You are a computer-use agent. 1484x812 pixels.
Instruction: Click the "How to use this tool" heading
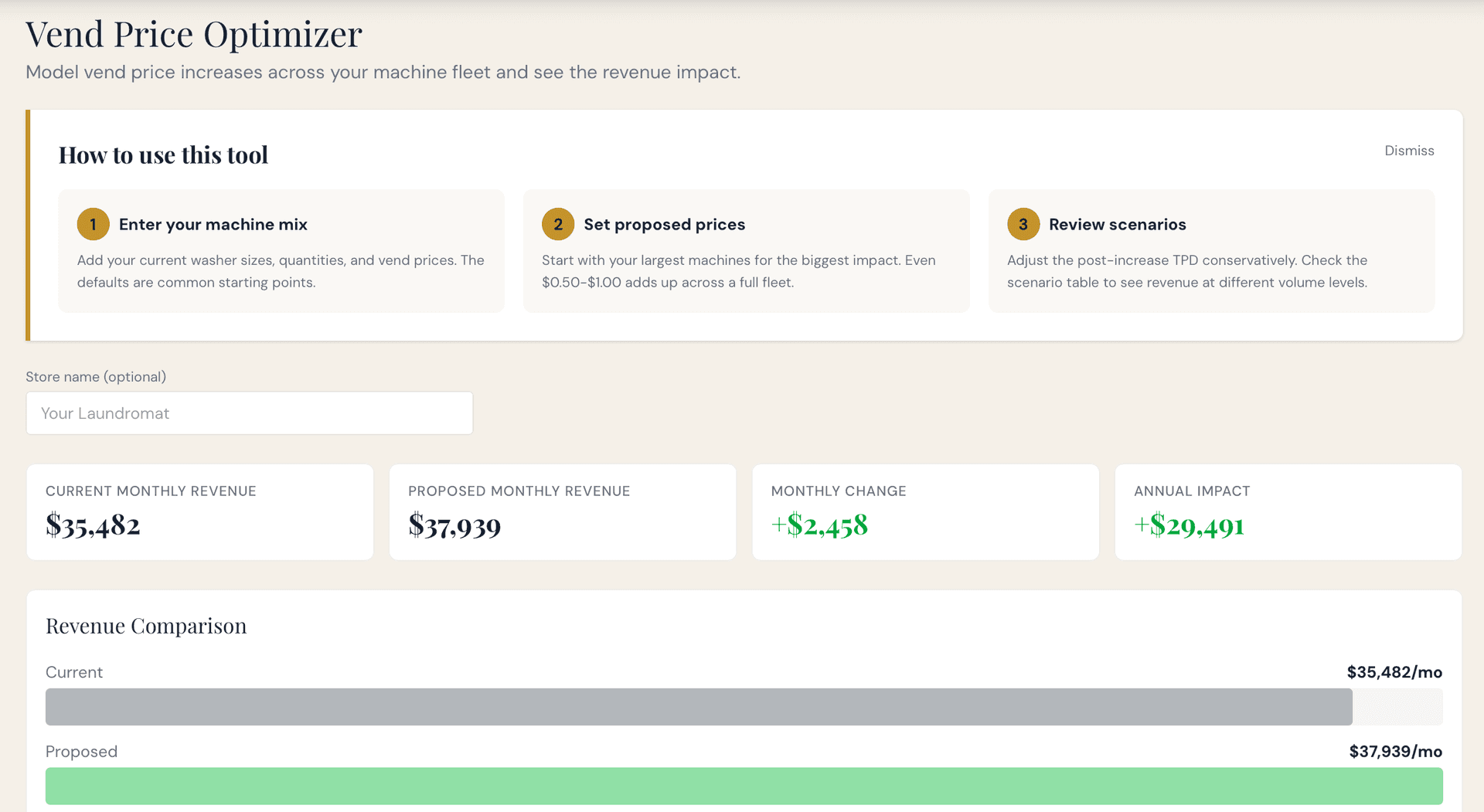163,155
